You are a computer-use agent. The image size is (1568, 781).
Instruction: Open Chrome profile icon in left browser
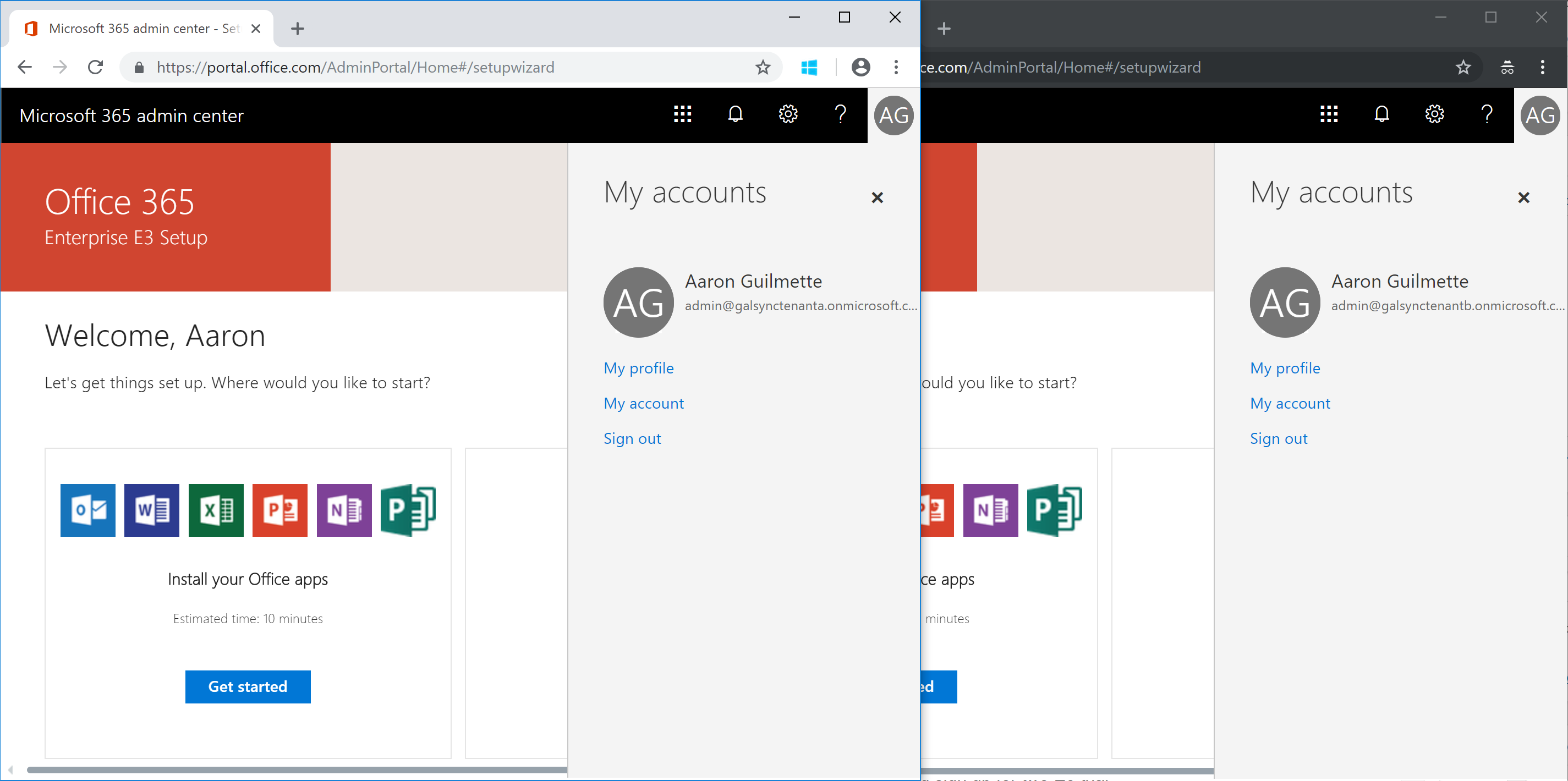860,67
